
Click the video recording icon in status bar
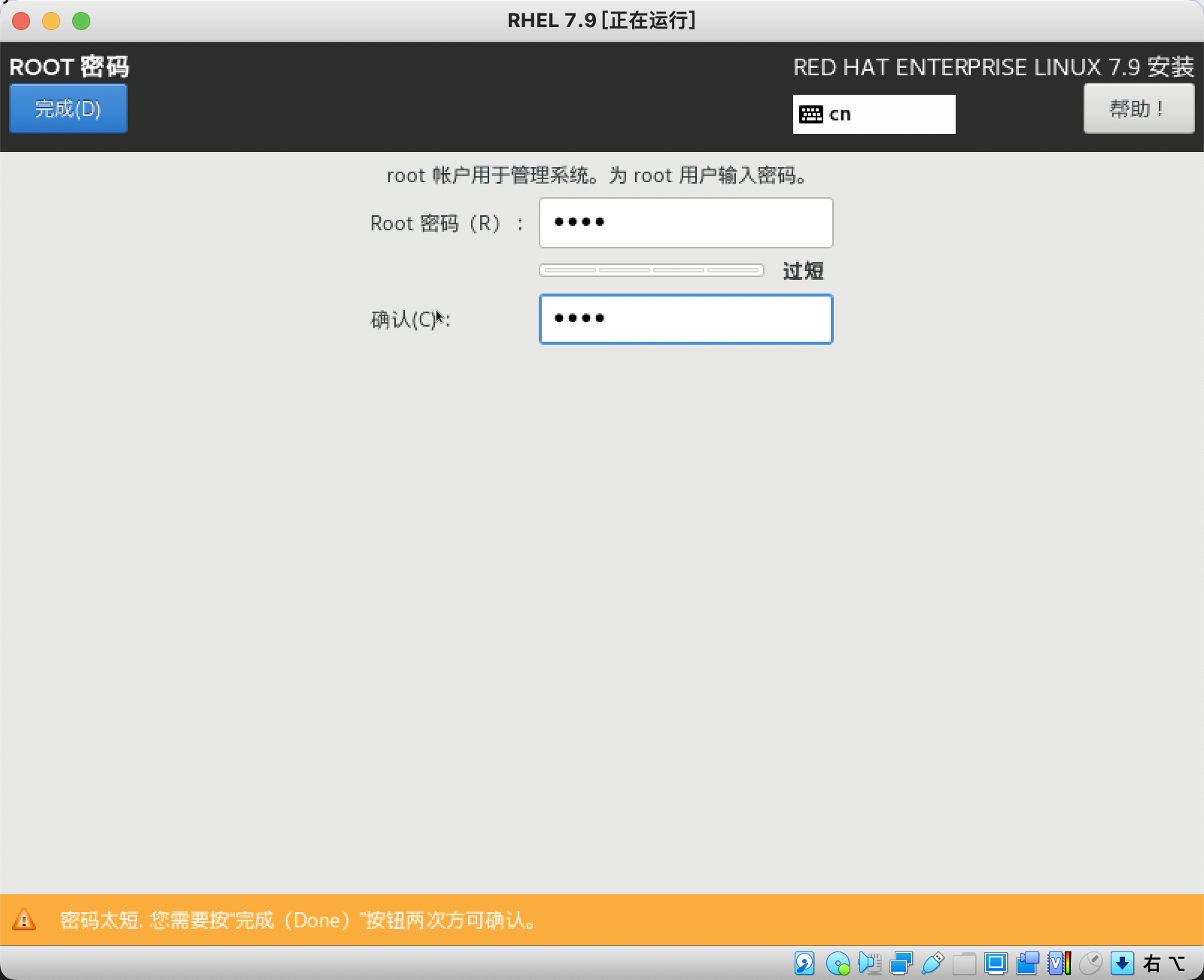point(1027,963)
